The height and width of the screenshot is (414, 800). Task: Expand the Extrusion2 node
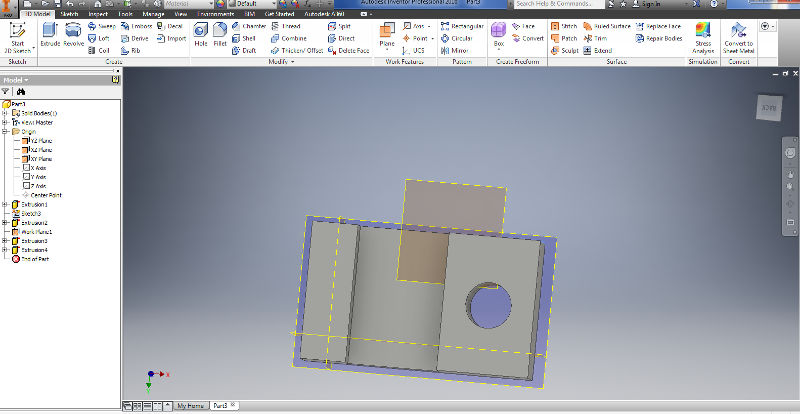[5, 223]
